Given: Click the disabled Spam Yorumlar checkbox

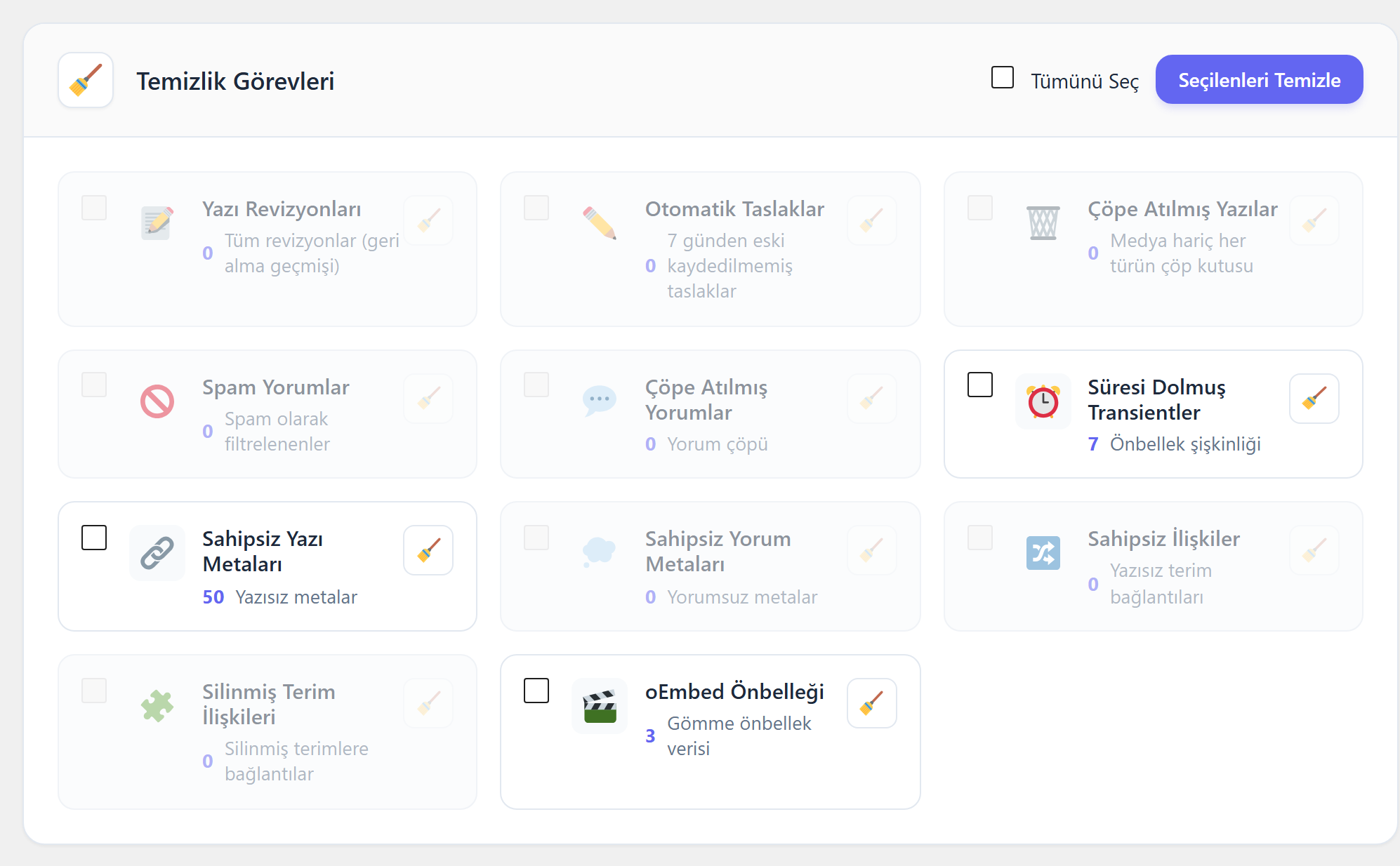Looking at the screenshot, I should coord(94,385).
